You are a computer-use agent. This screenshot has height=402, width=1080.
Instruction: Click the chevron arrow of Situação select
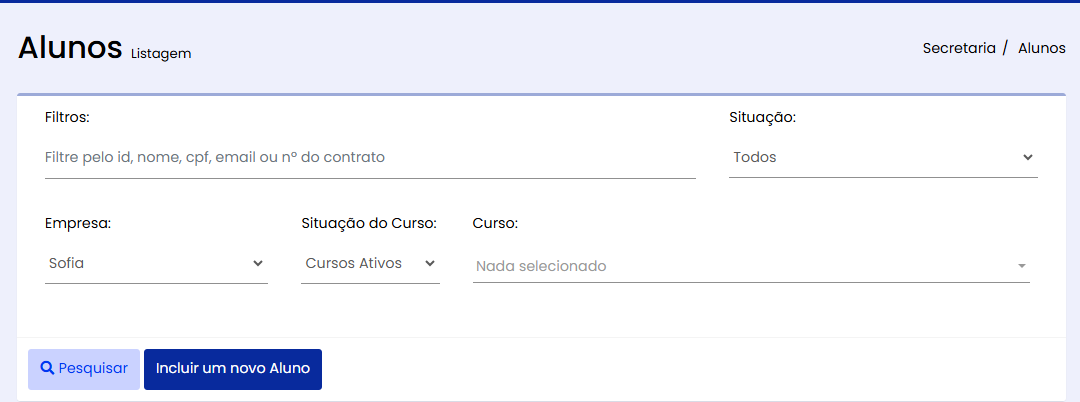click(x=1027, y=158)
